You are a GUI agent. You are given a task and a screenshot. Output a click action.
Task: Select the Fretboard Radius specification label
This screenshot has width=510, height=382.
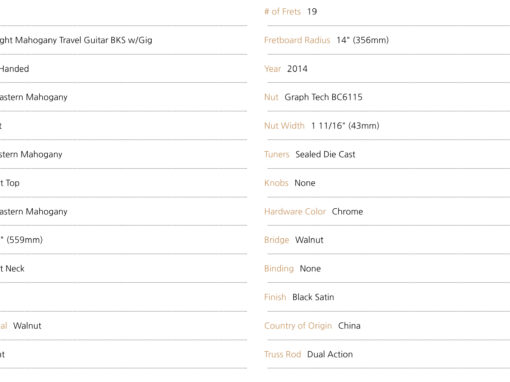(x=297, y=40)
